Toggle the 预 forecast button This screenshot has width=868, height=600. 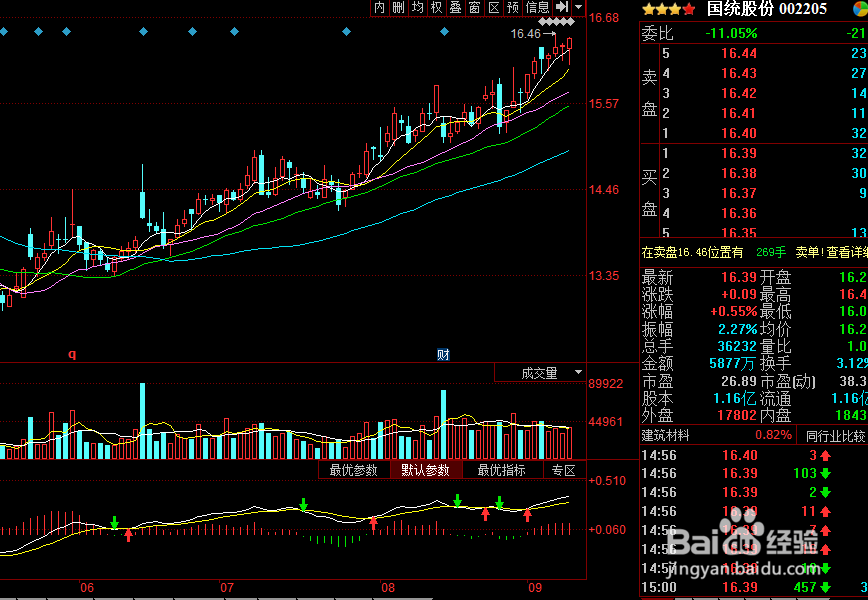(513, 7)
